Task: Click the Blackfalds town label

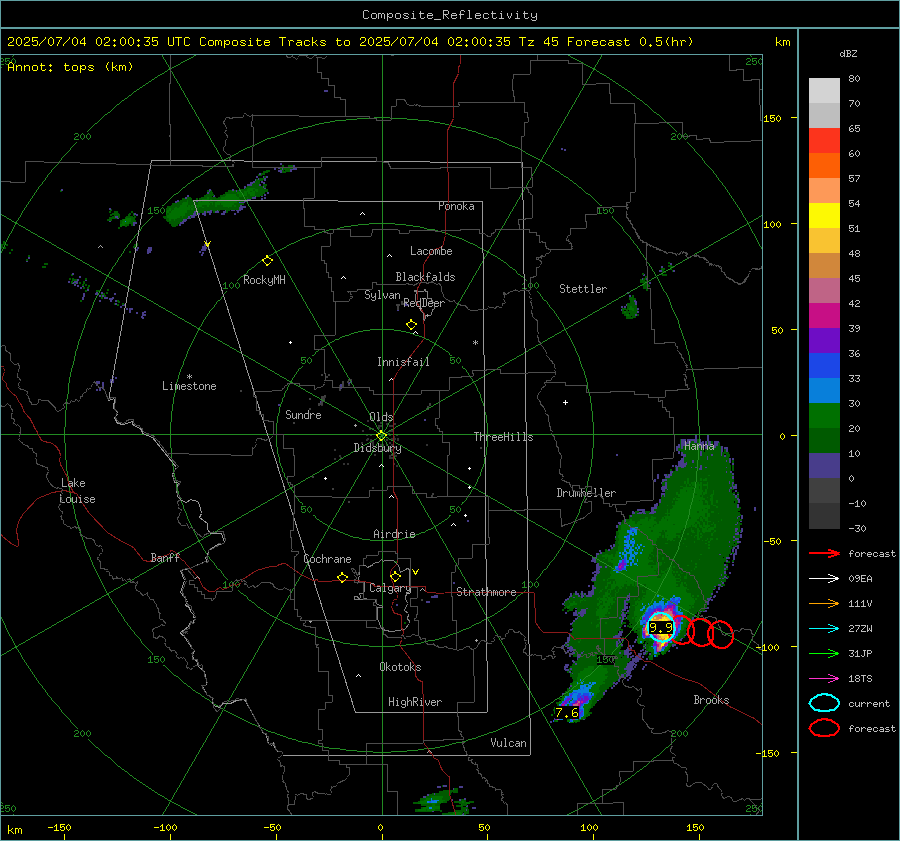Action: 425,277
